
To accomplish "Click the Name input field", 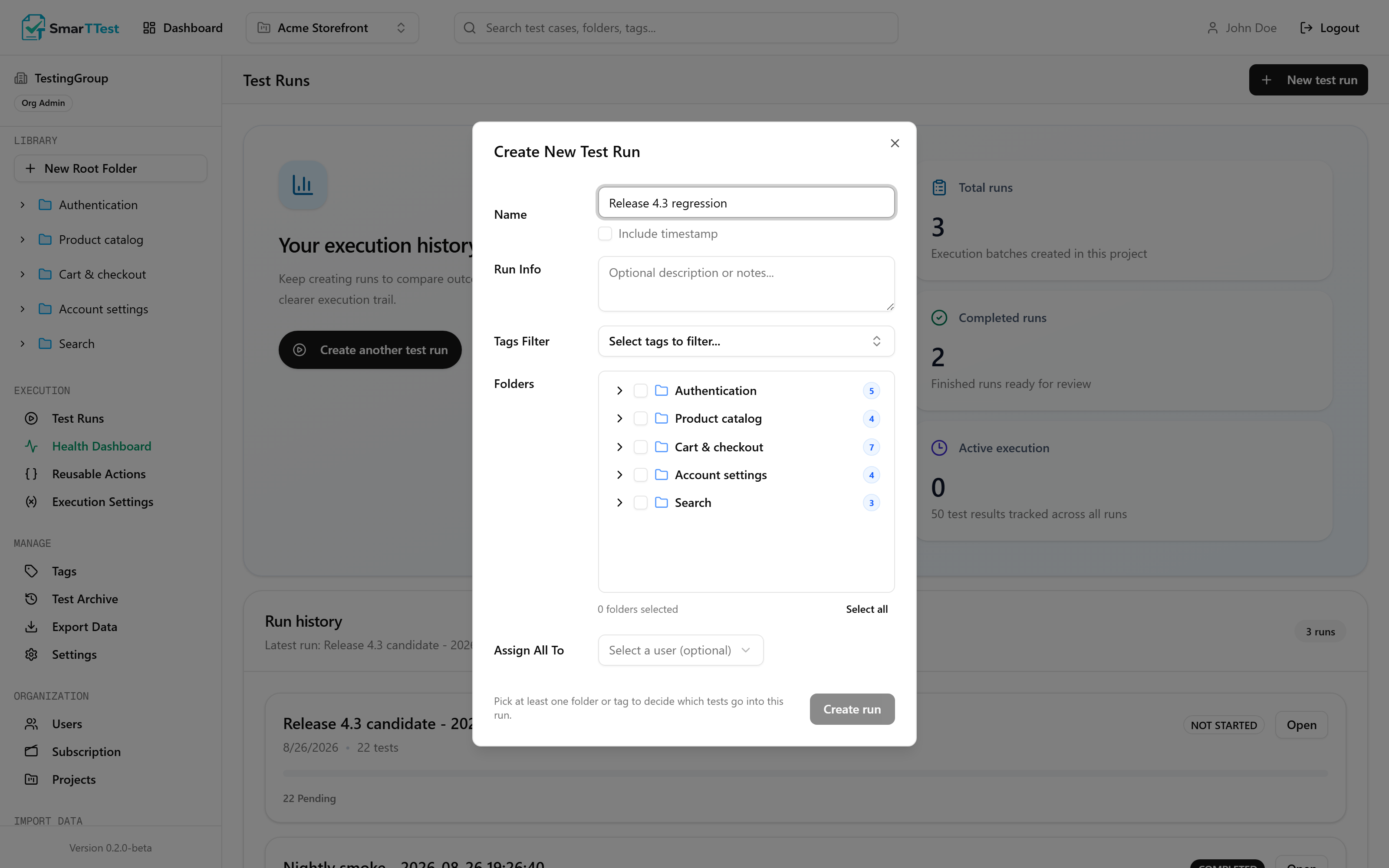I will tap(746, 203).
